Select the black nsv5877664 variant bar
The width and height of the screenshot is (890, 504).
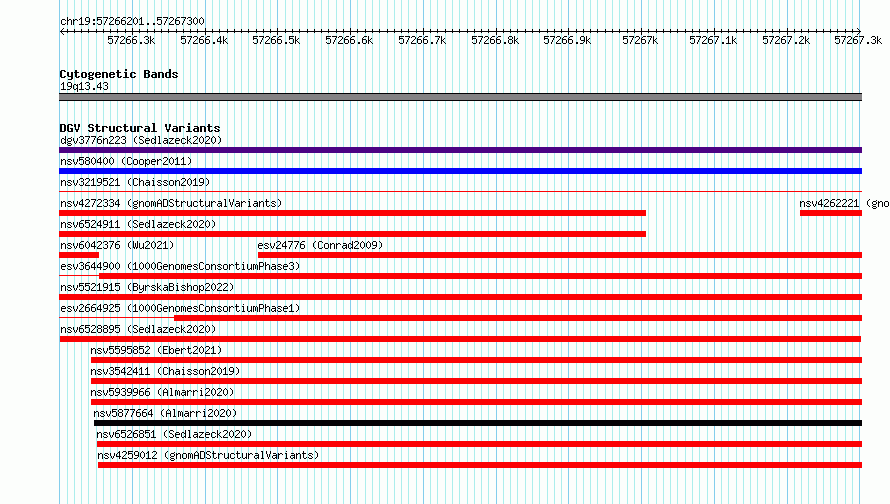pos(478,423)
